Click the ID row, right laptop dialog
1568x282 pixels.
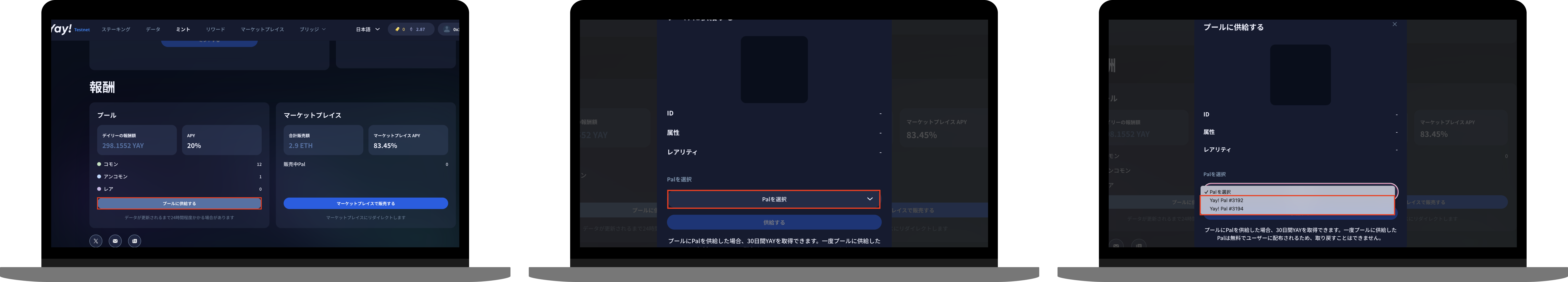[1300, 114]
